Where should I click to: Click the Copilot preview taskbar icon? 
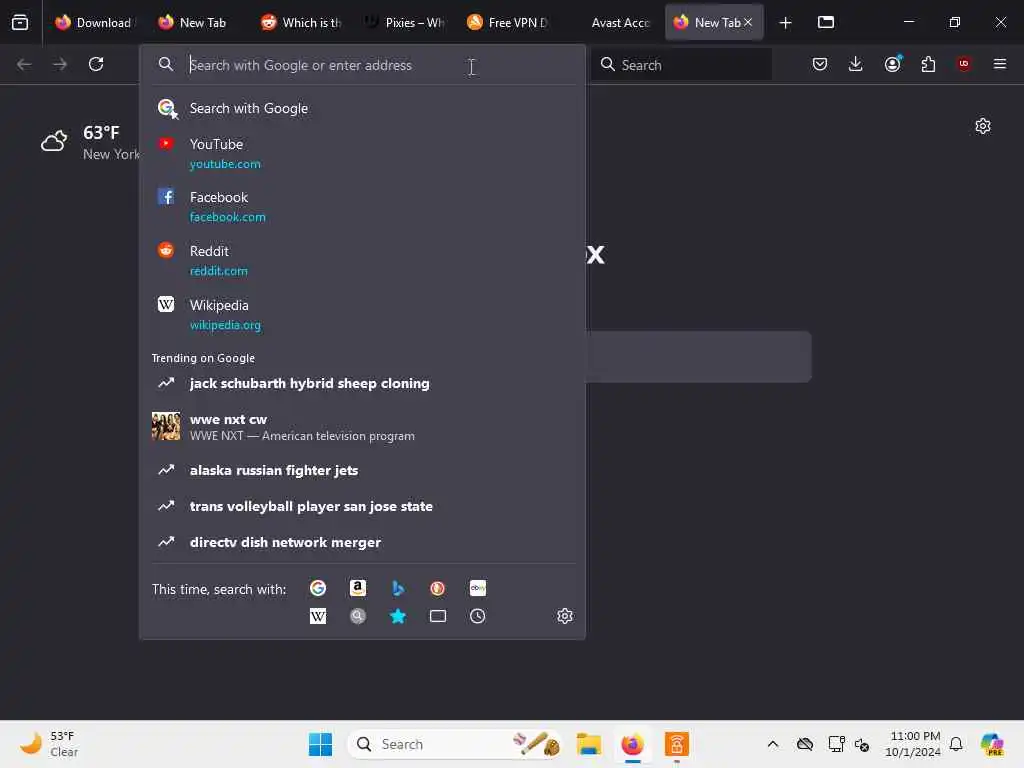(x=991, y=744)
